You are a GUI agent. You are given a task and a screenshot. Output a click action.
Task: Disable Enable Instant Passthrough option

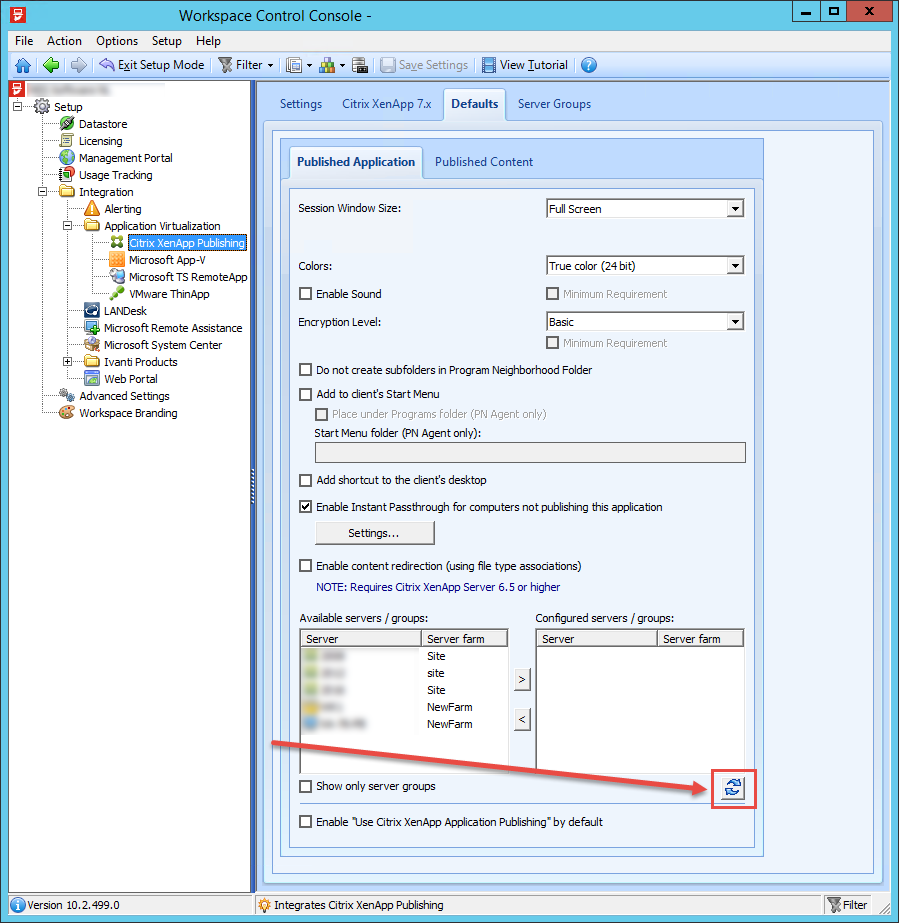(x=306, y=506)
